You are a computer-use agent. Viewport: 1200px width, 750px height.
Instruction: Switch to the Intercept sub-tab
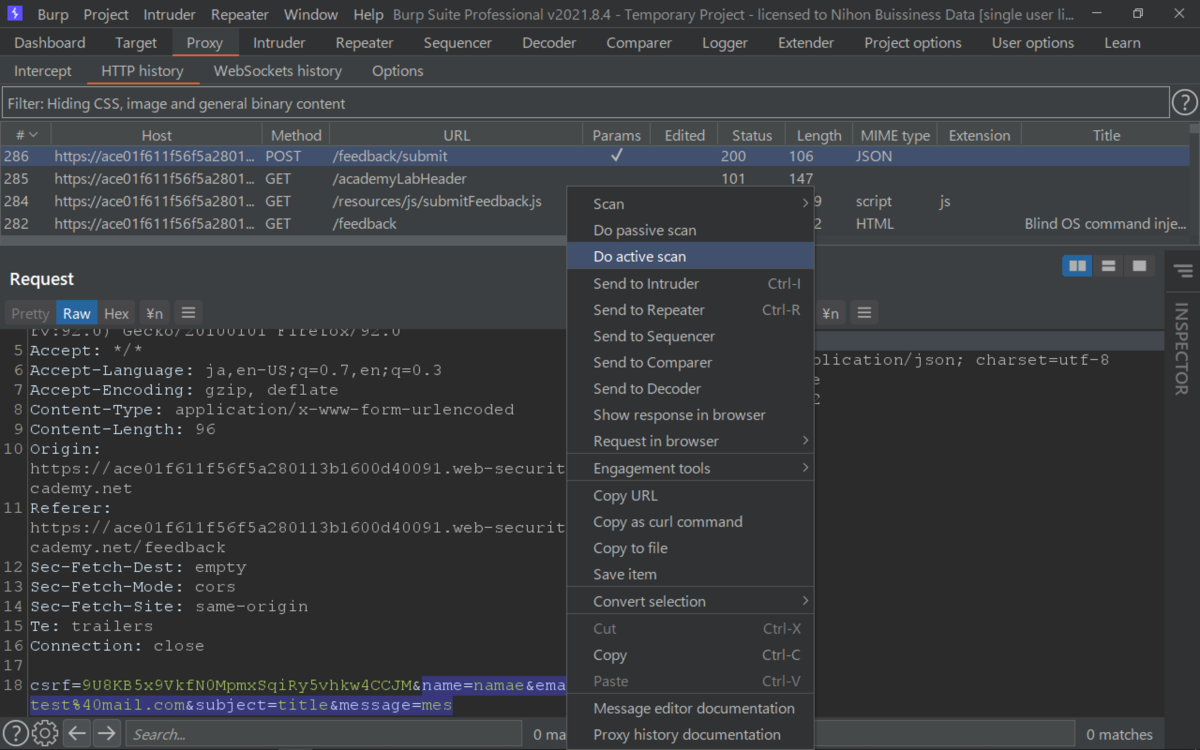[x=43, y=71]
